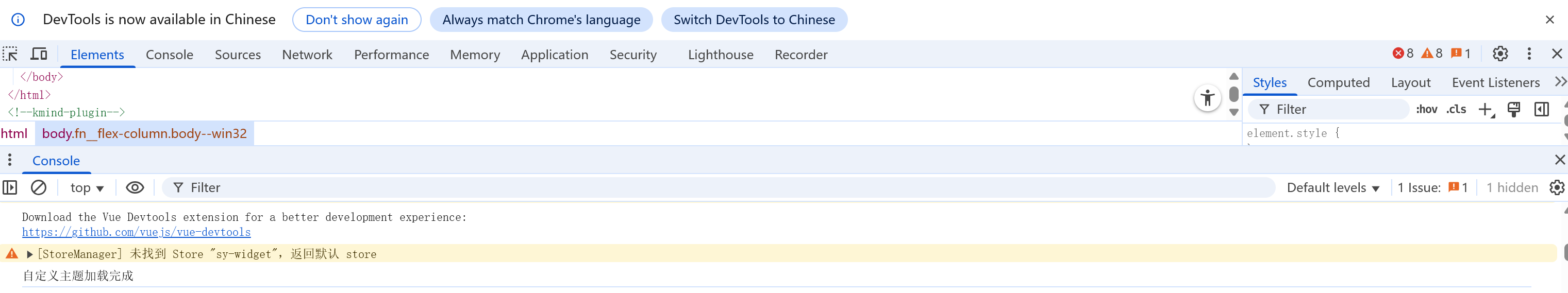Open DevTools settings gear icon
This screenshot has height=293, width=1568.
[x=1500, y=54]
